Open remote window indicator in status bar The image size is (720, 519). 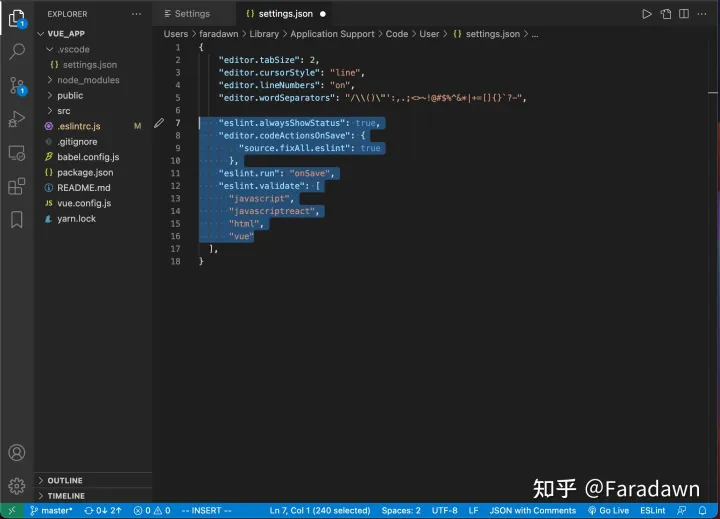pos(12,510)
